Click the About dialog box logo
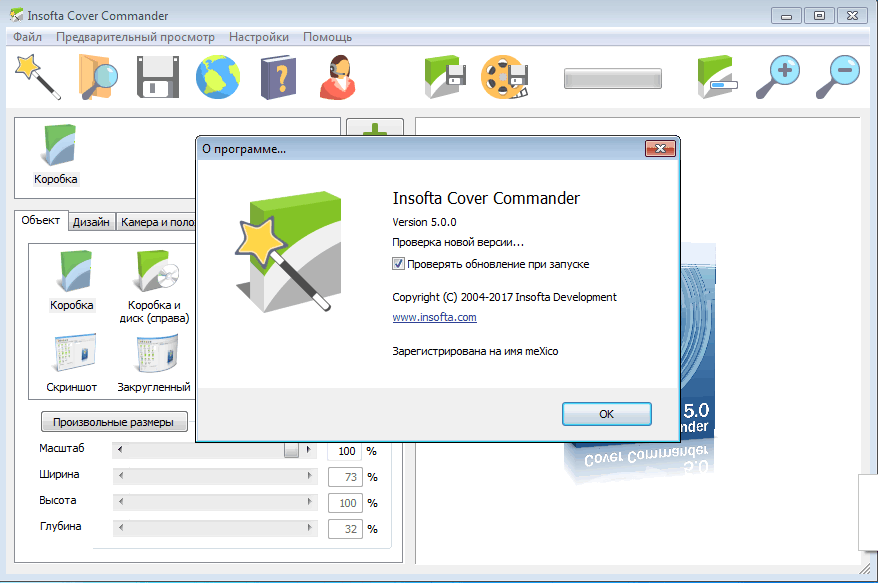 click(x=288, y=252)
